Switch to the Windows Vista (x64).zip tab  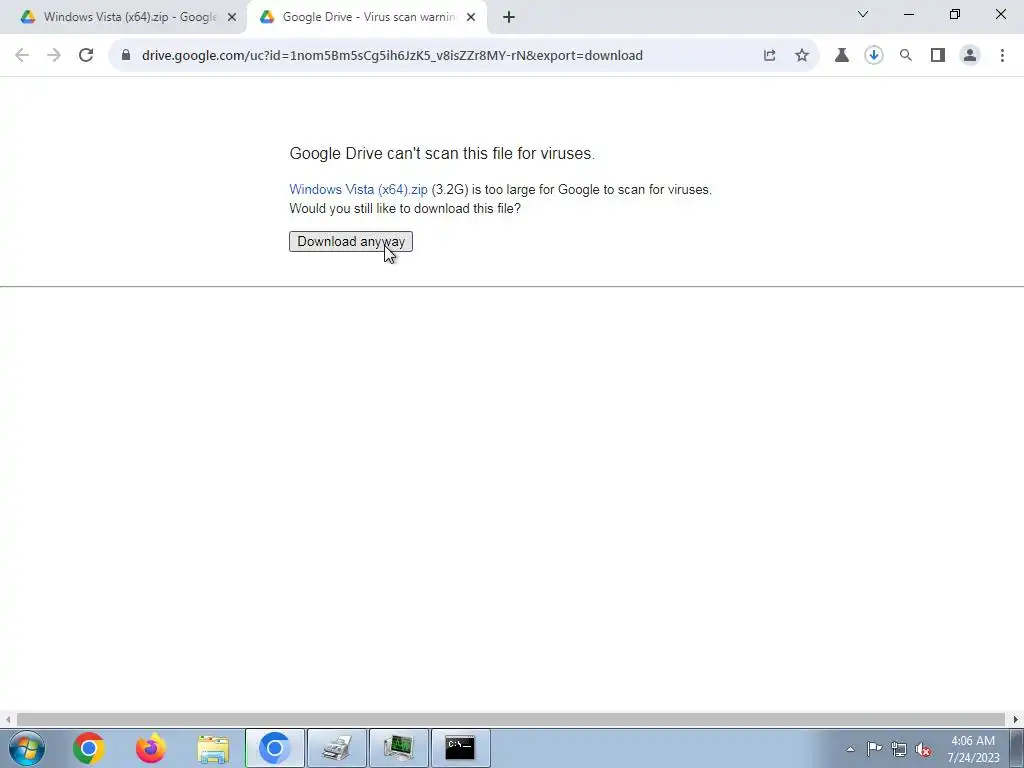coord(130,17)
